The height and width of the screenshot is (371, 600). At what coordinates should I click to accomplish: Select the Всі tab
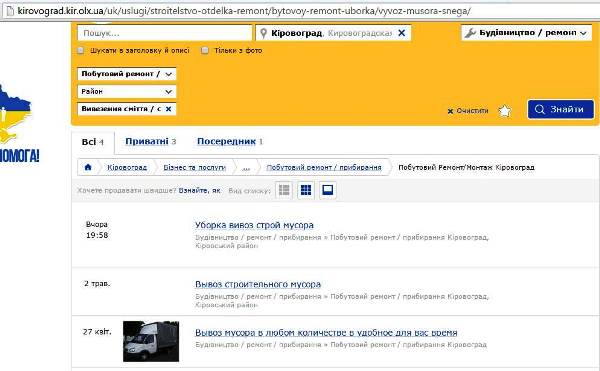pos(93,142)
